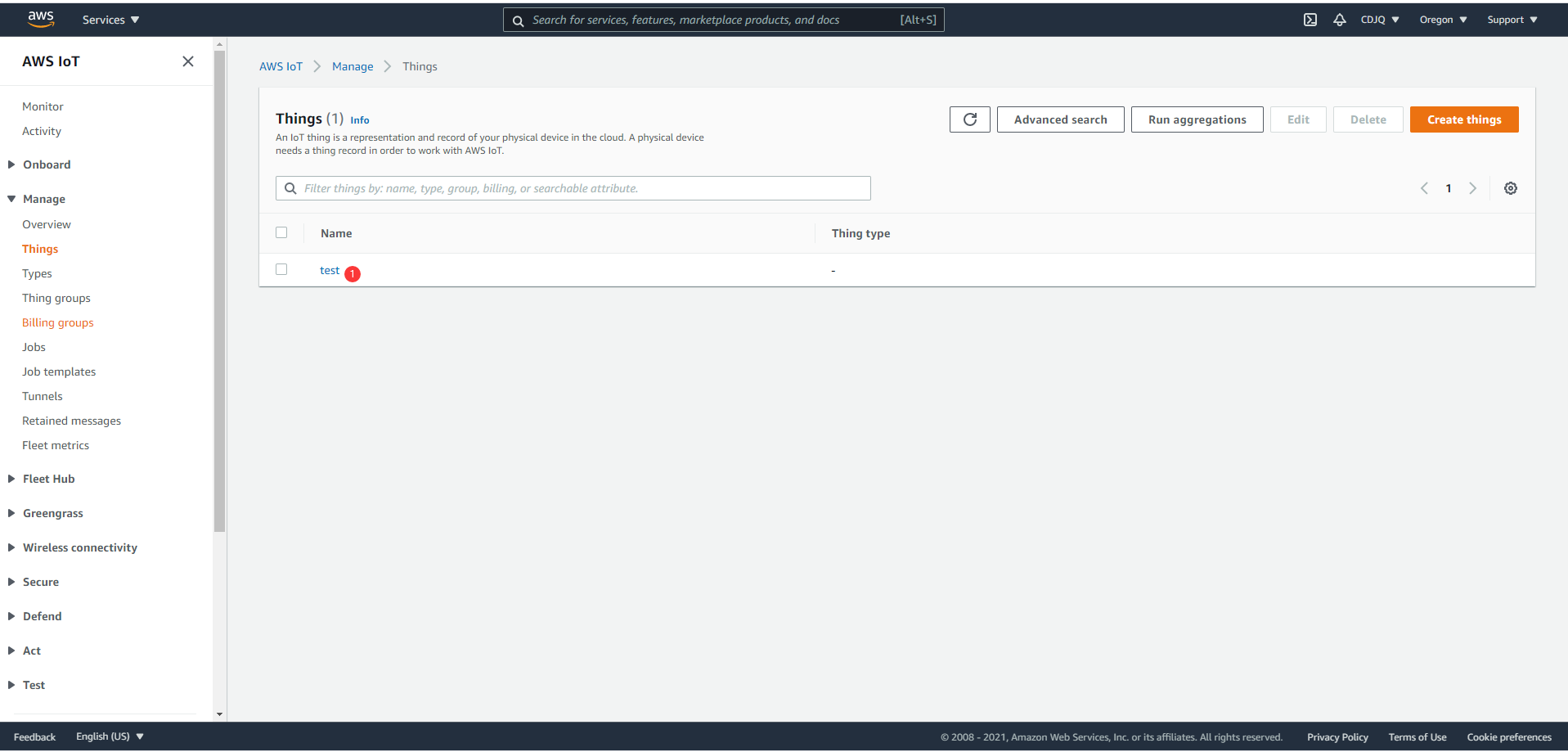
Task: Click the sidebar scroll down arrow
Action: point(219,714)
